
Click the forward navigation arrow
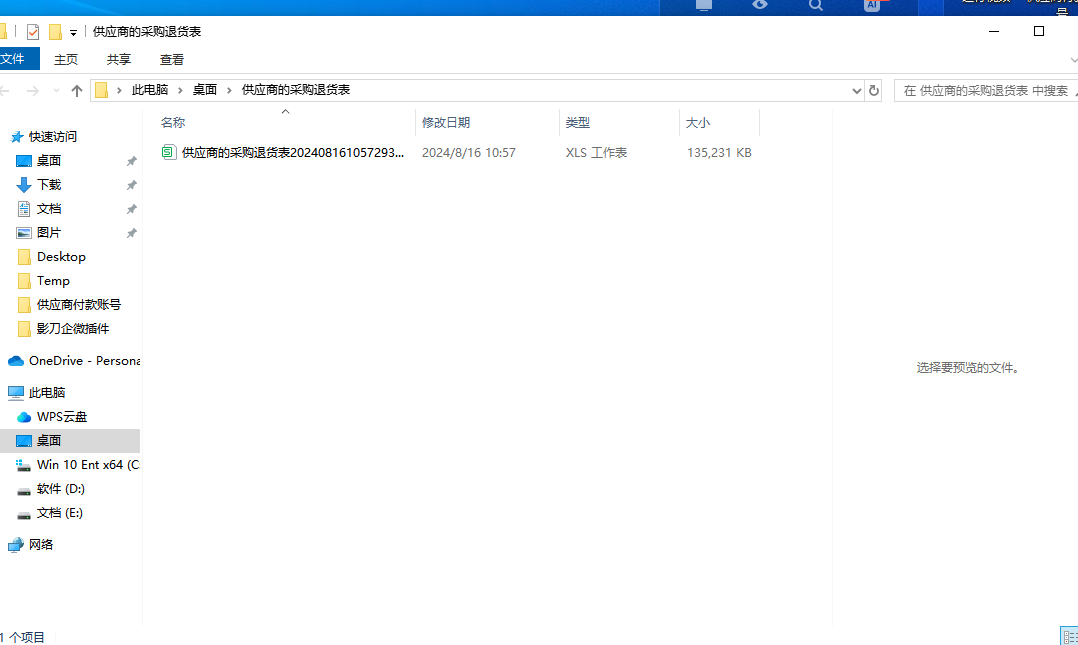[32, 90]
